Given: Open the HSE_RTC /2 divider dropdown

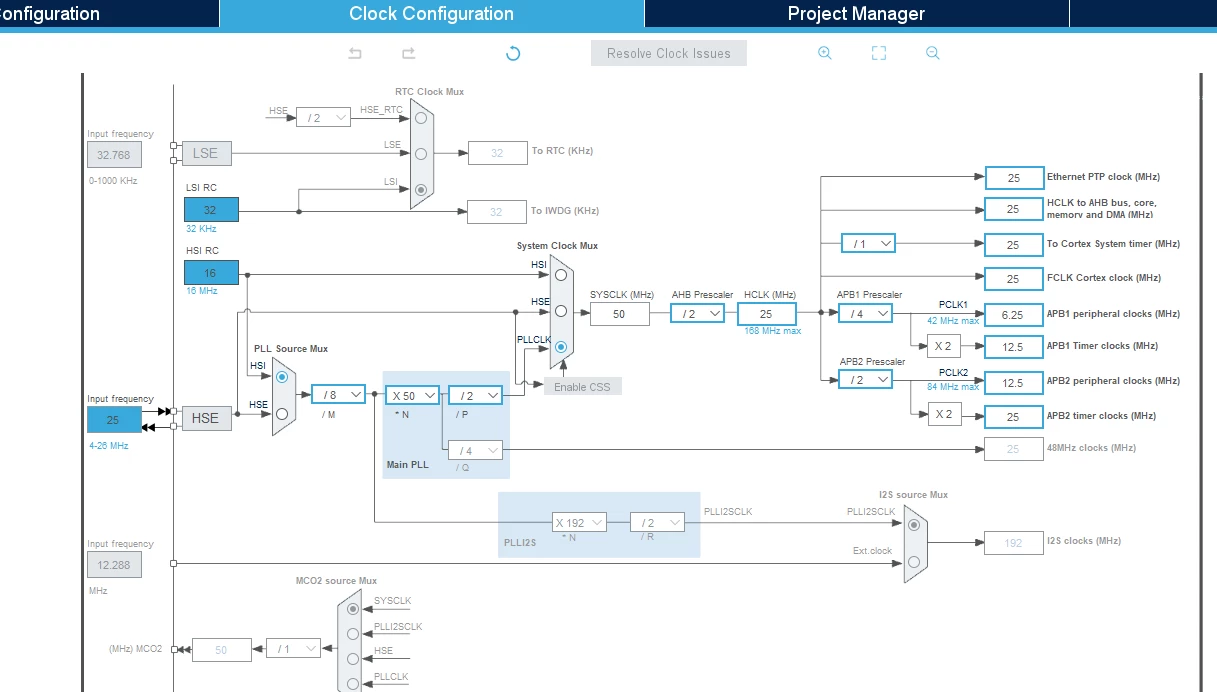Looking at the screenshot, I should [x=323, y=117].
